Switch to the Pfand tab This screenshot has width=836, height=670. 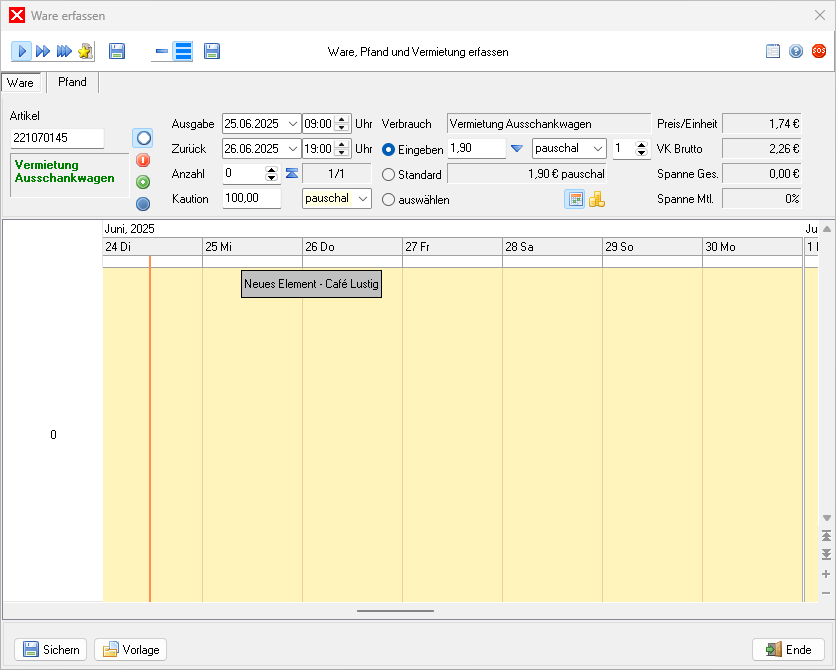click(x=72, y=83)
